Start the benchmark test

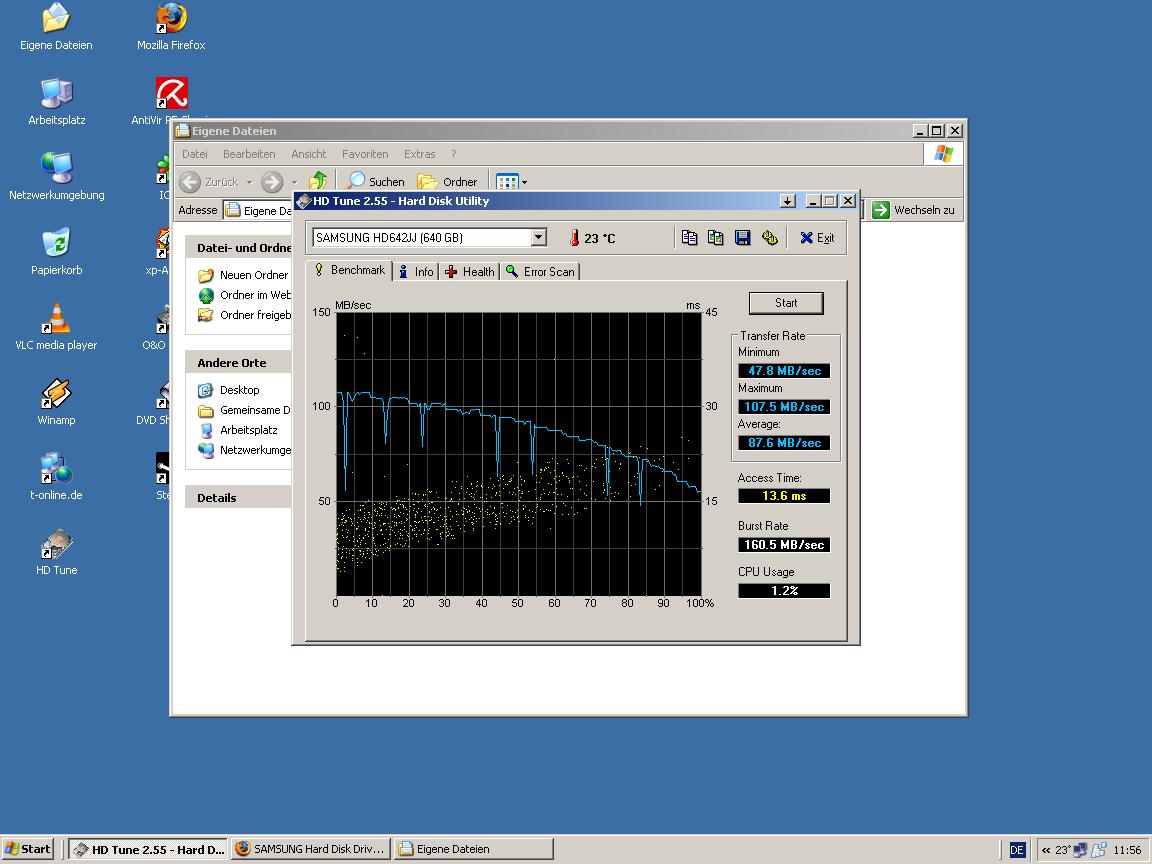(x=785, y=303)
